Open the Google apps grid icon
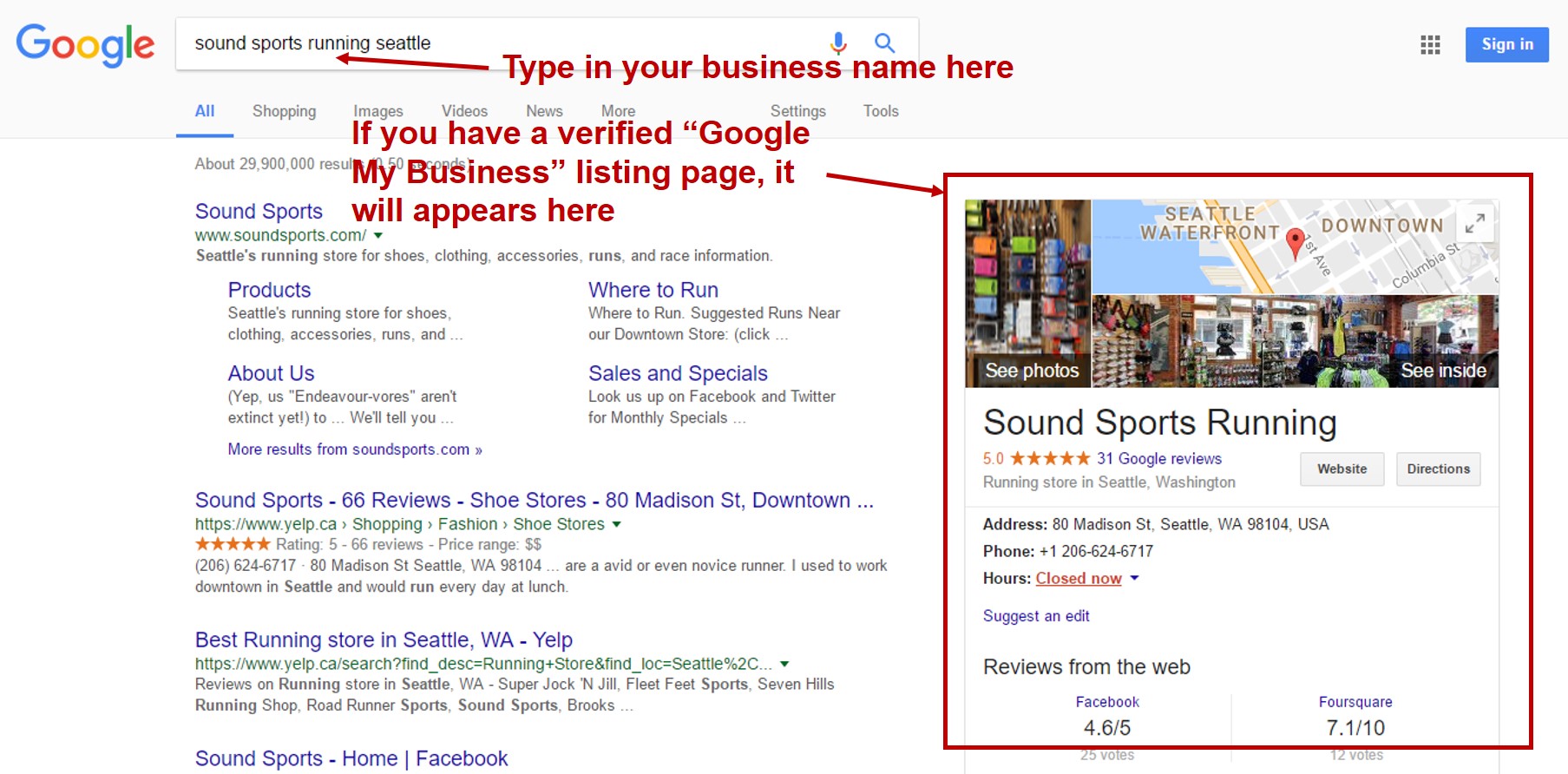This screenshot has height=774, width=1568. coord(1430,44)
